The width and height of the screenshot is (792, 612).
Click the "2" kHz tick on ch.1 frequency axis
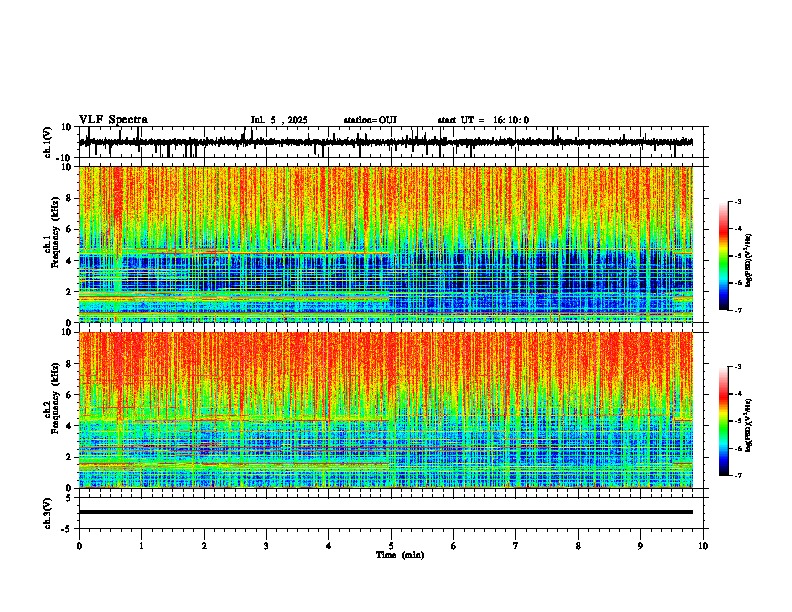point(69,292)
